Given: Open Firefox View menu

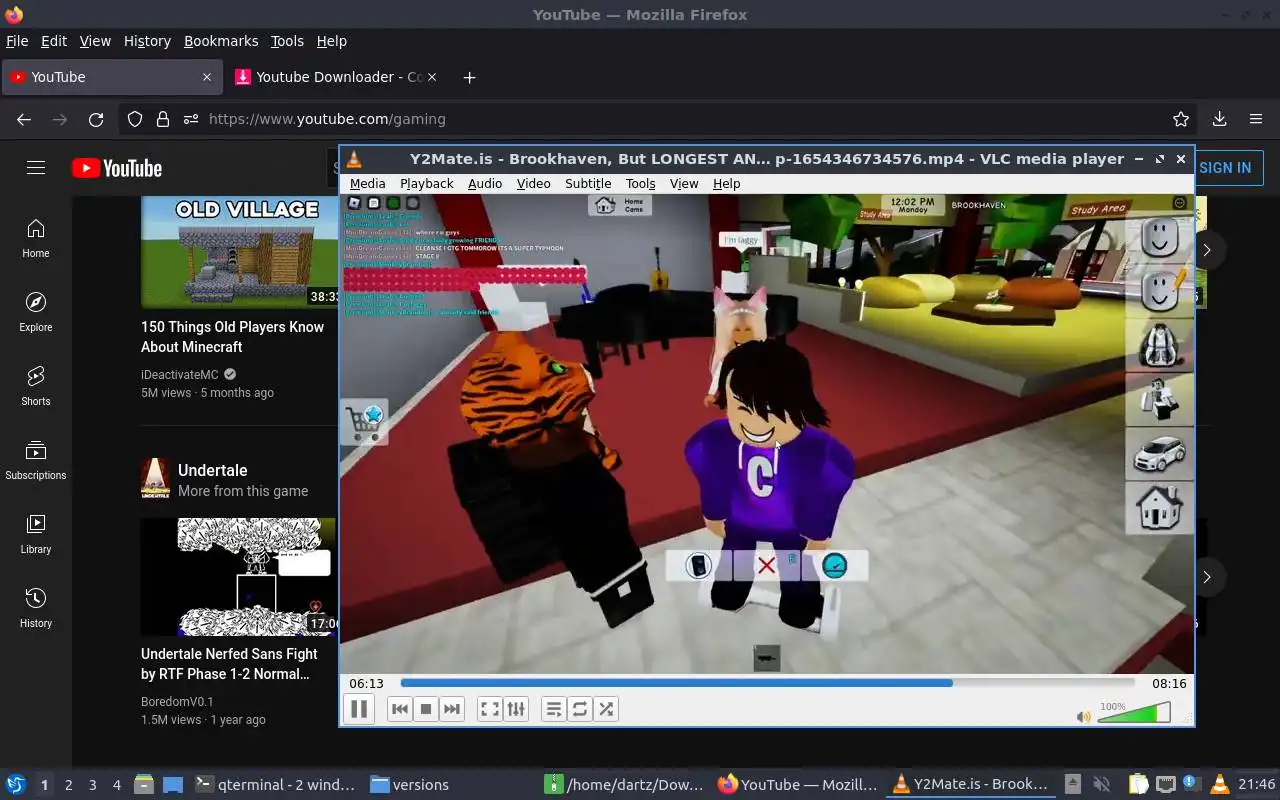Looking at the screenshot, I should (95, 41).
